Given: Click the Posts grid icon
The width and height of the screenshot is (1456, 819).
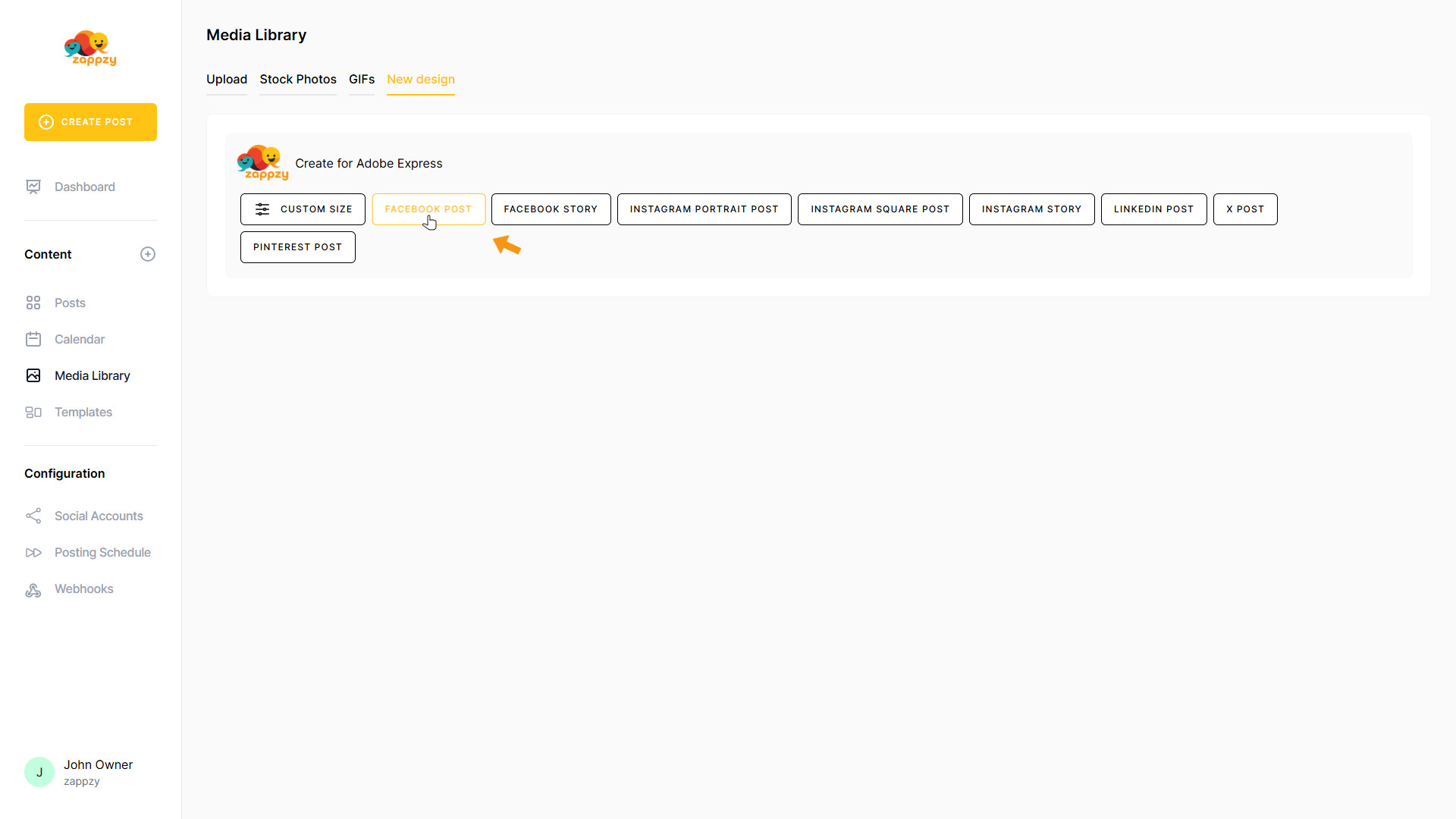Looking at the screenshot, I should click(x=33, y=303).
